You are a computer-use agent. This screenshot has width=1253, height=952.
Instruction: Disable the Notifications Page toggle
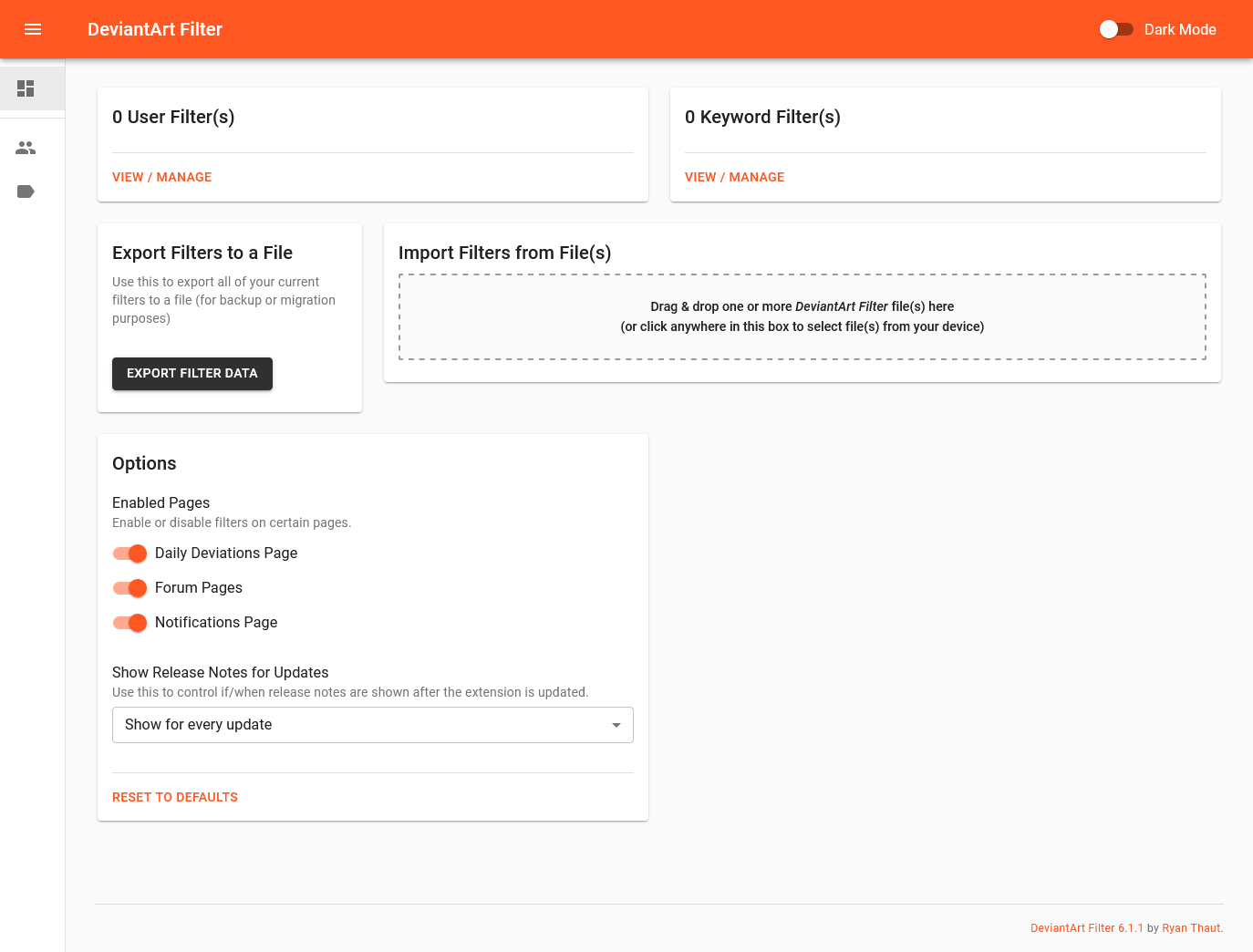click(x=129, y=623)
